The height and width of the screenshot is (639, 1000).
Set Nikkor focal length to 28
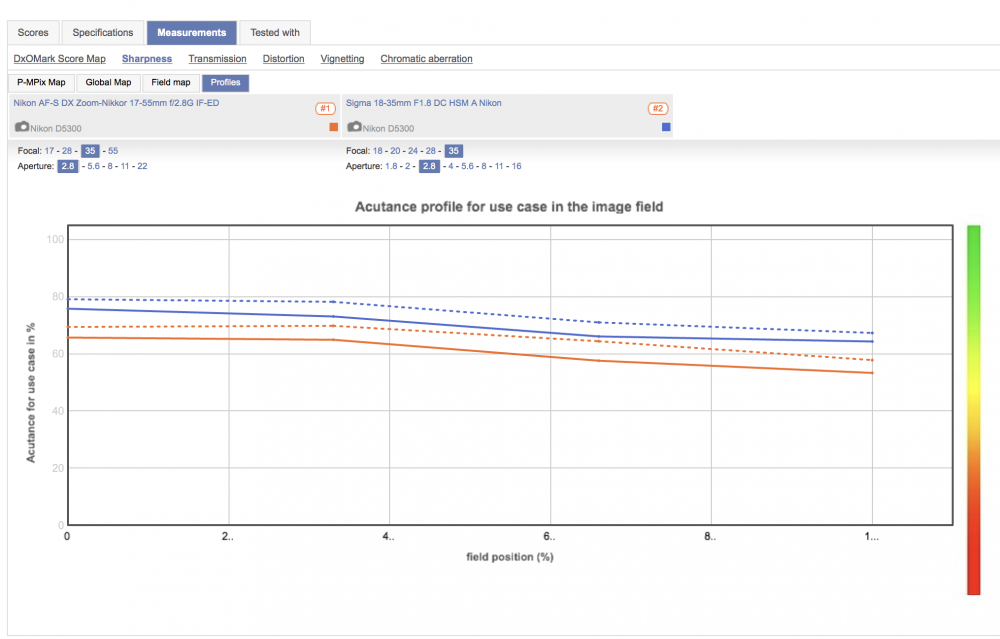click(67, 151)
